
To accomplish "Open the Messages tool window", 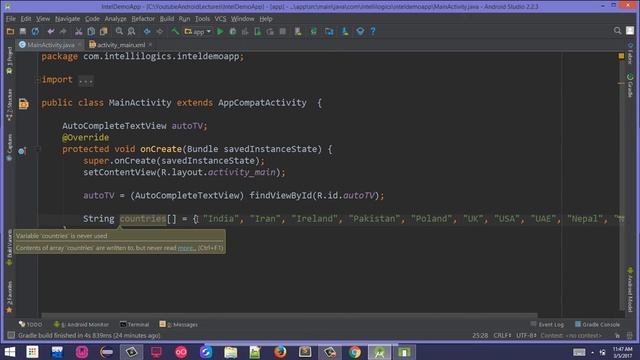I will click(178, 324).
